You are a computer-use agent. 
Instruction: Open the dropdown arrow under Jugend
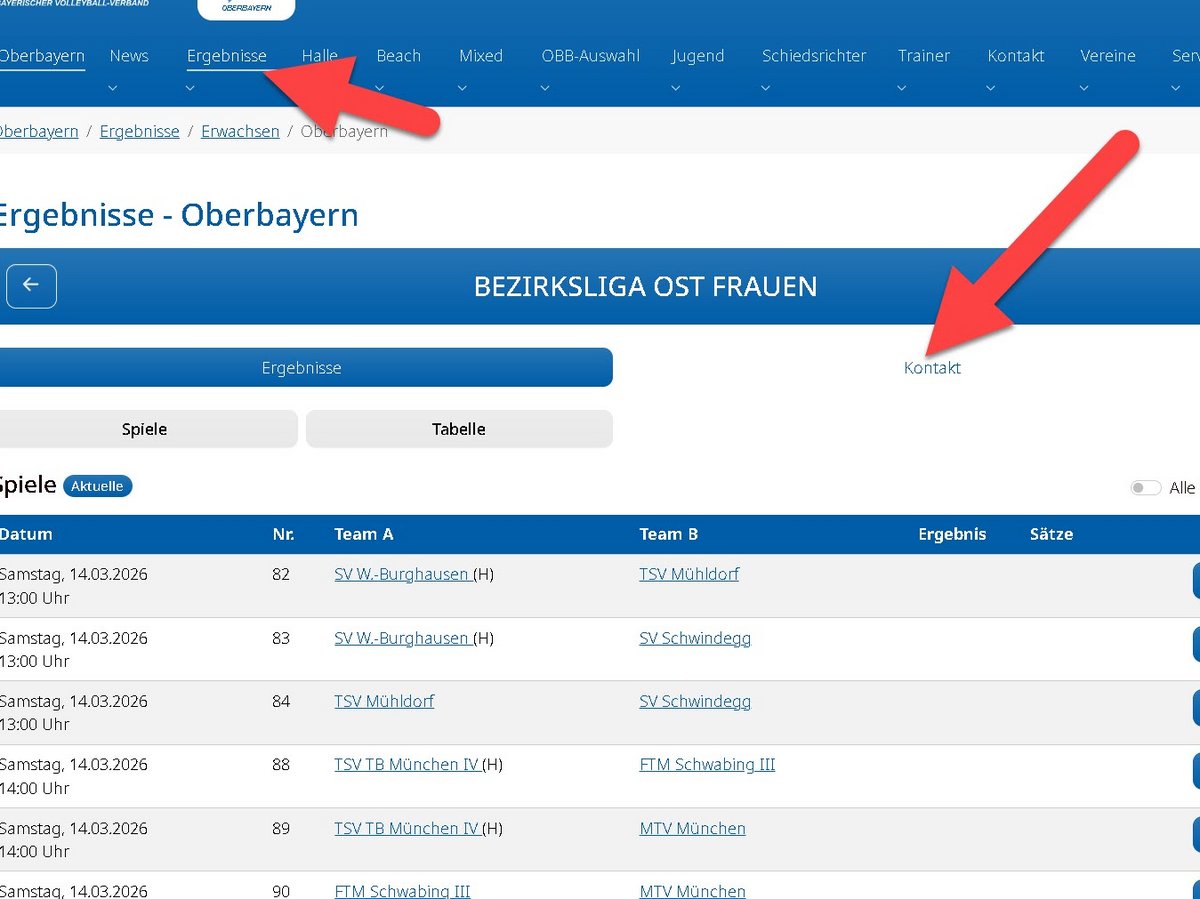[x=676, y=88]
